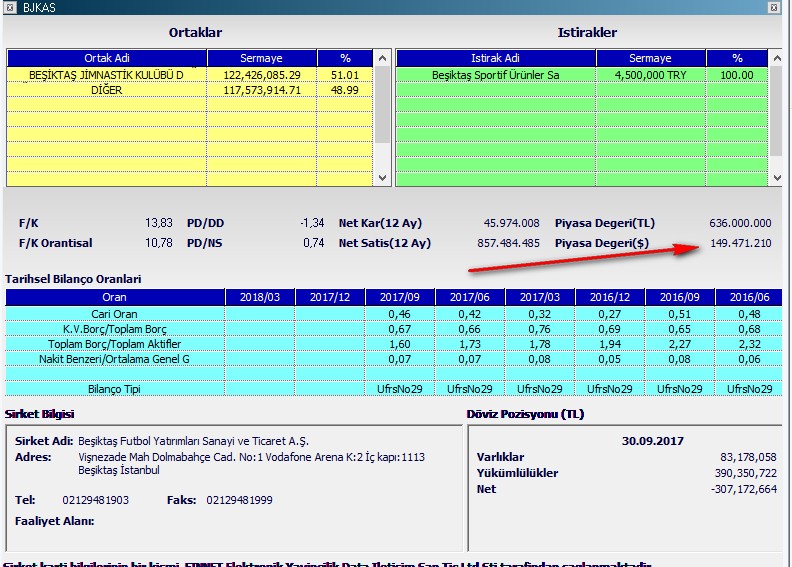The image size is (792, 567).
Task: Select the 2017/06 column header
Action: (x=470, y=297)
